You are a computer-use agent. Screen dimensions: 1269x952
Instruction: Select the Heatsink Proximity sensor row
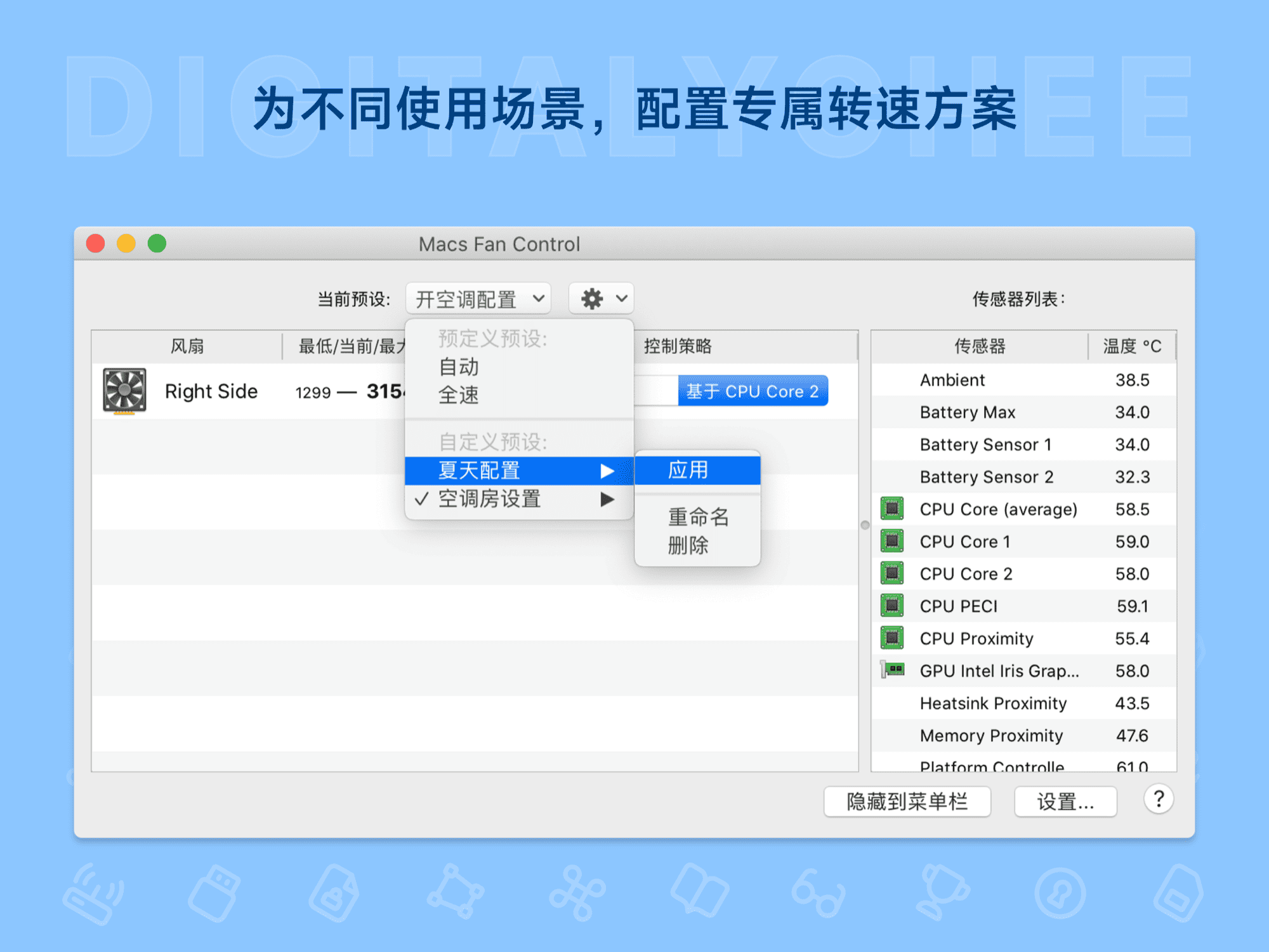[x=1023, y=703]
